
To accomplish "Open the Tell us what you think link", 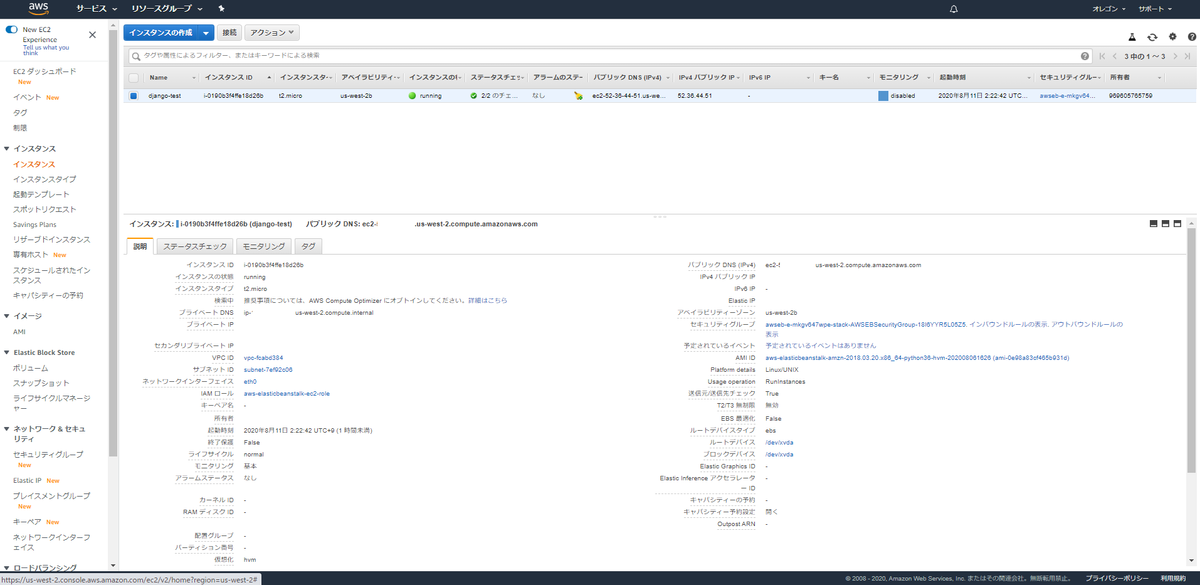I will 46,51.
